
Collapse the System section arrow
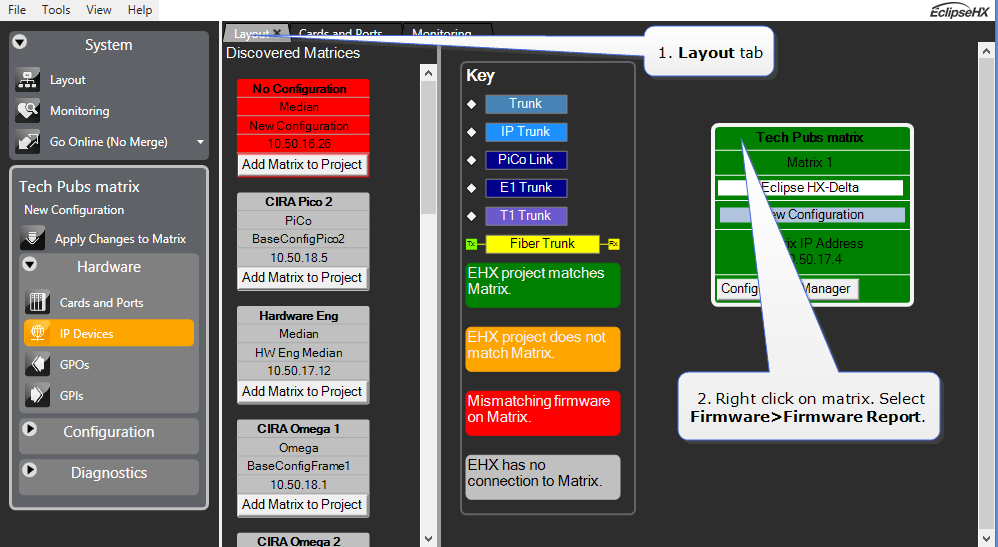click(20, 43)
